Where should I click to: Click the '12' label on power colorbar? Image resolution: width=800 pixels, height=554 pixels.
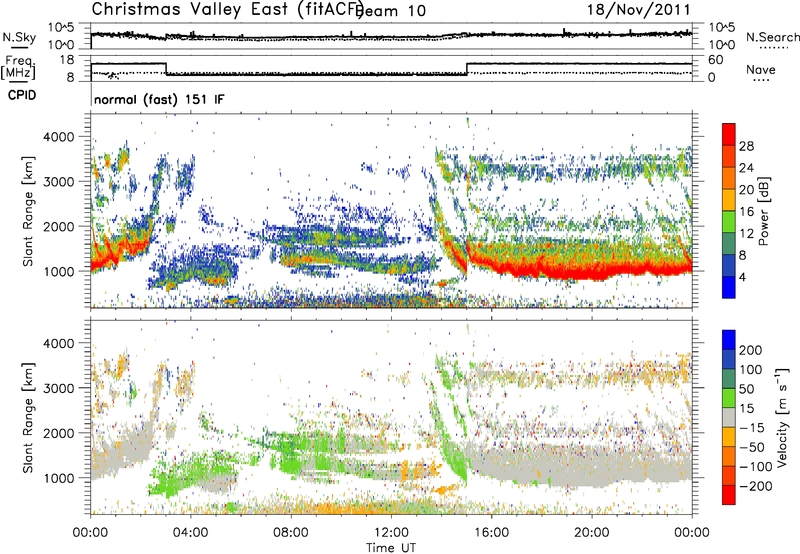[x=746, y=234]
